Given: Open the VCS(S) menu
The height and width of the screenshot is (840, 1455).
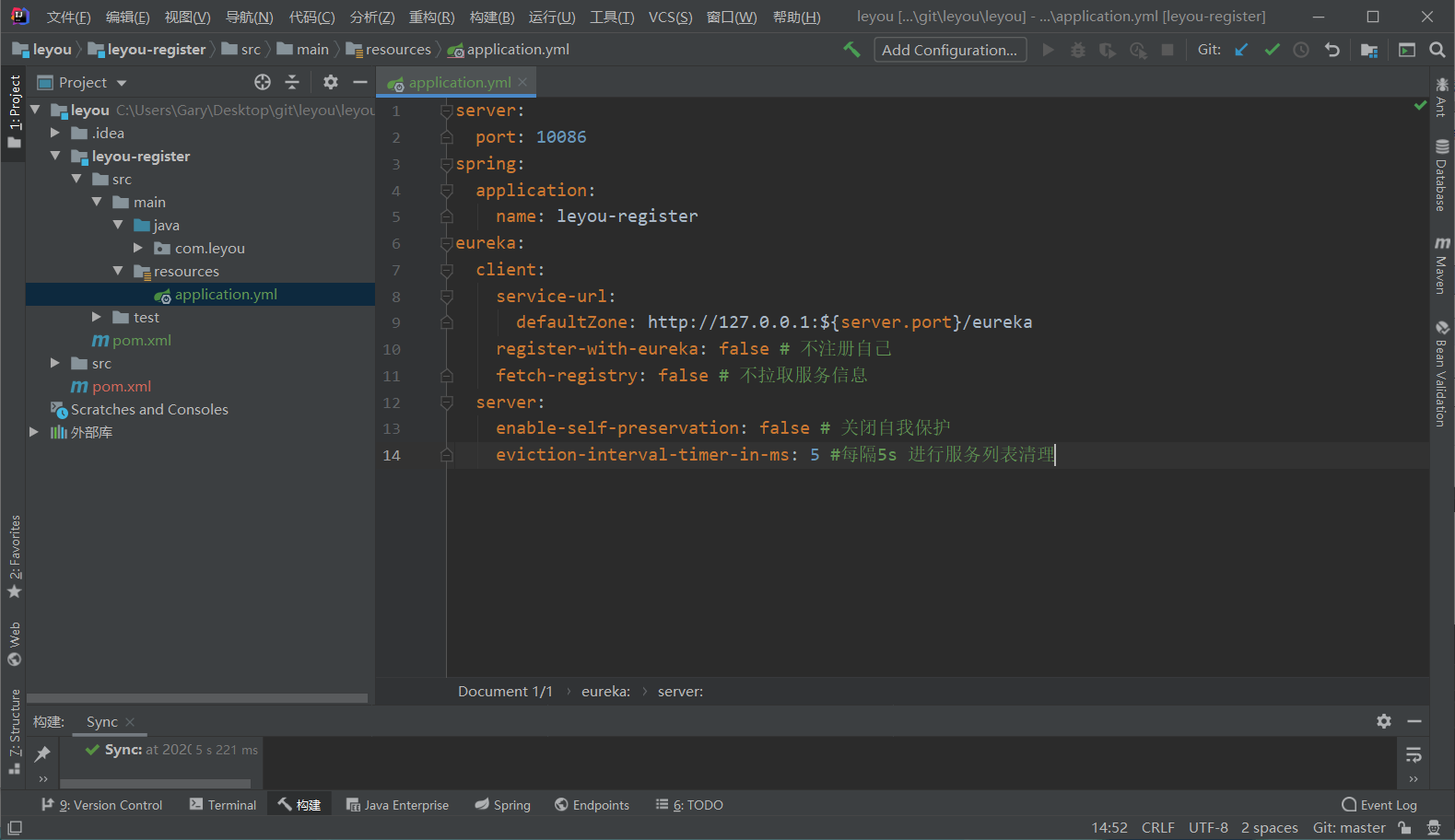Looking at the screenshot, I should [670, 17].
